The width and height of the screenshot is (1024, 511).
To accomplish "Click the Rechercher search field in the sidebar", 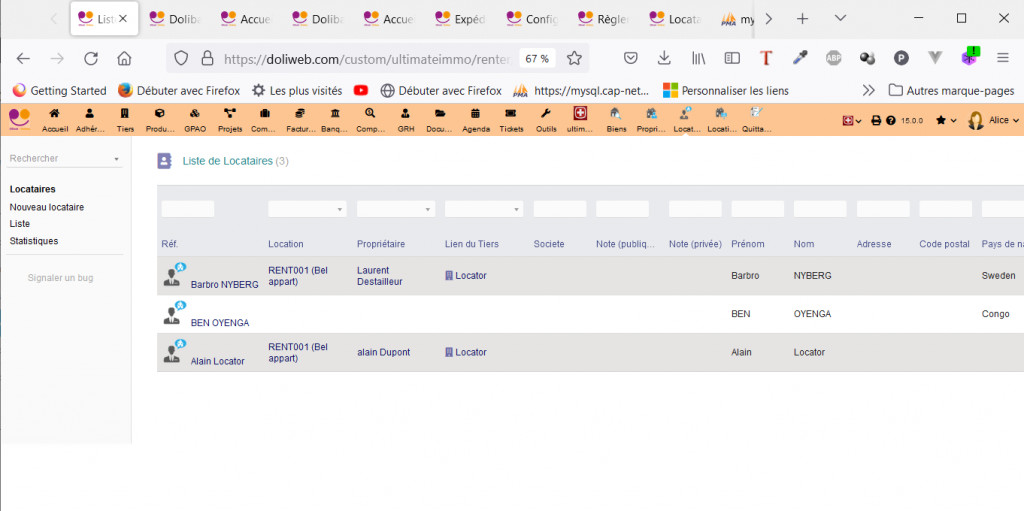I will point(58,158).
